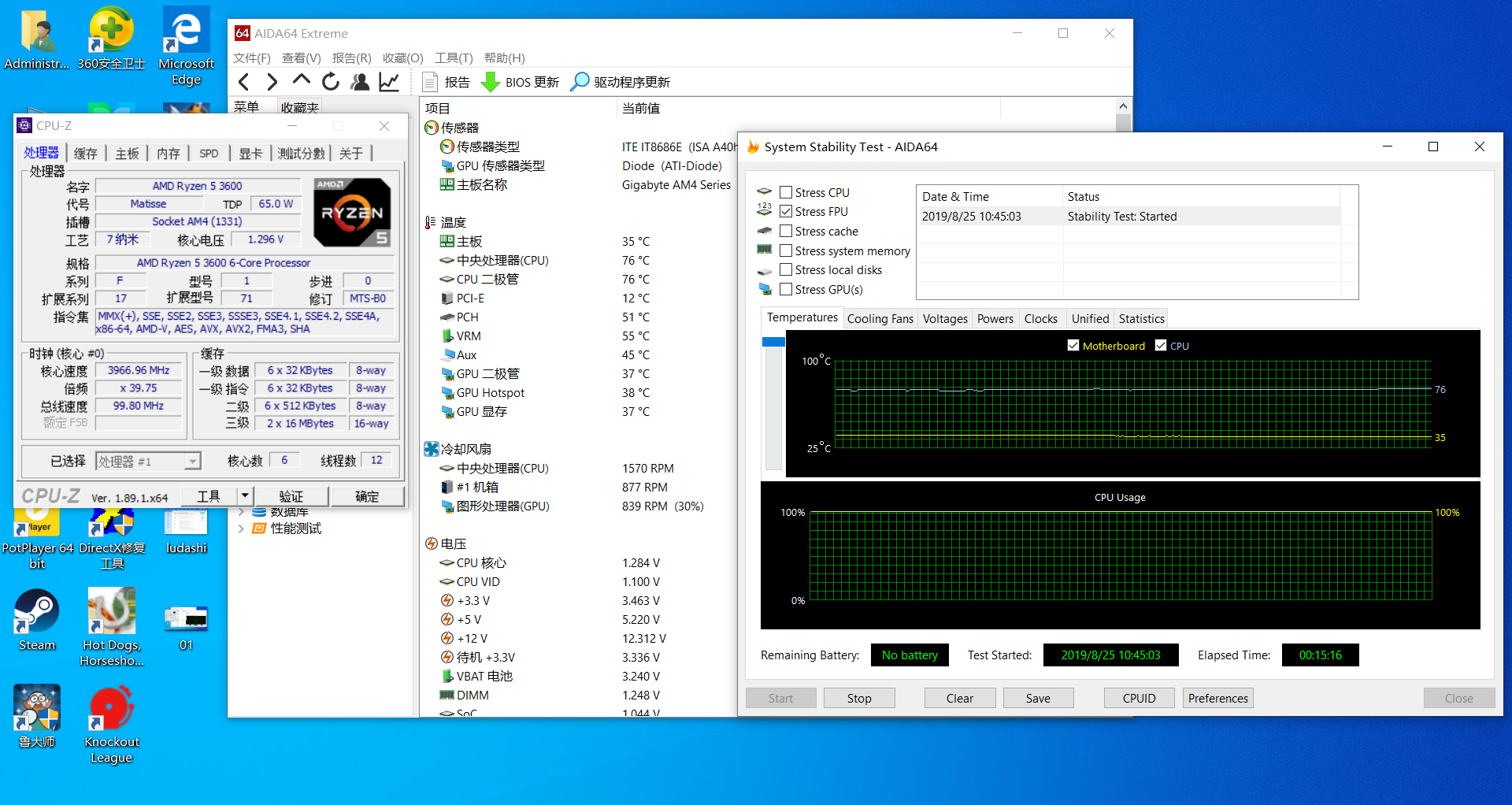Open Hot Dogs, Horseshoes desktop shortcut
1512x805 pixels.
click(111, 628)
